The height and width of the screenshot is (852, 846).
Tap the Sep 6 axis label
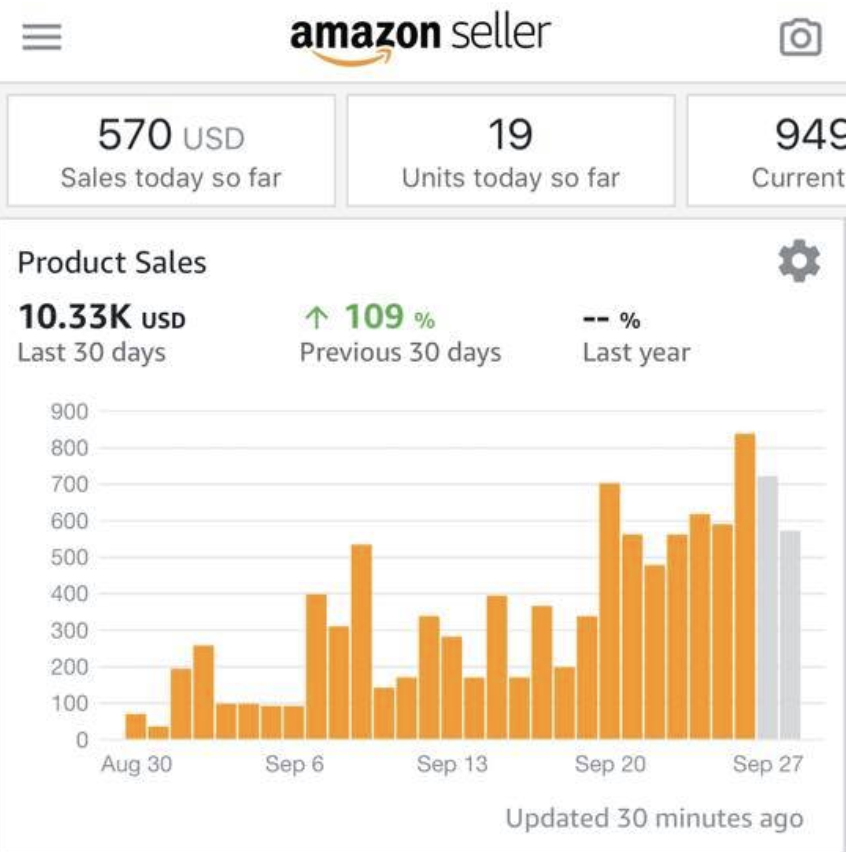[x=294, y=764]
